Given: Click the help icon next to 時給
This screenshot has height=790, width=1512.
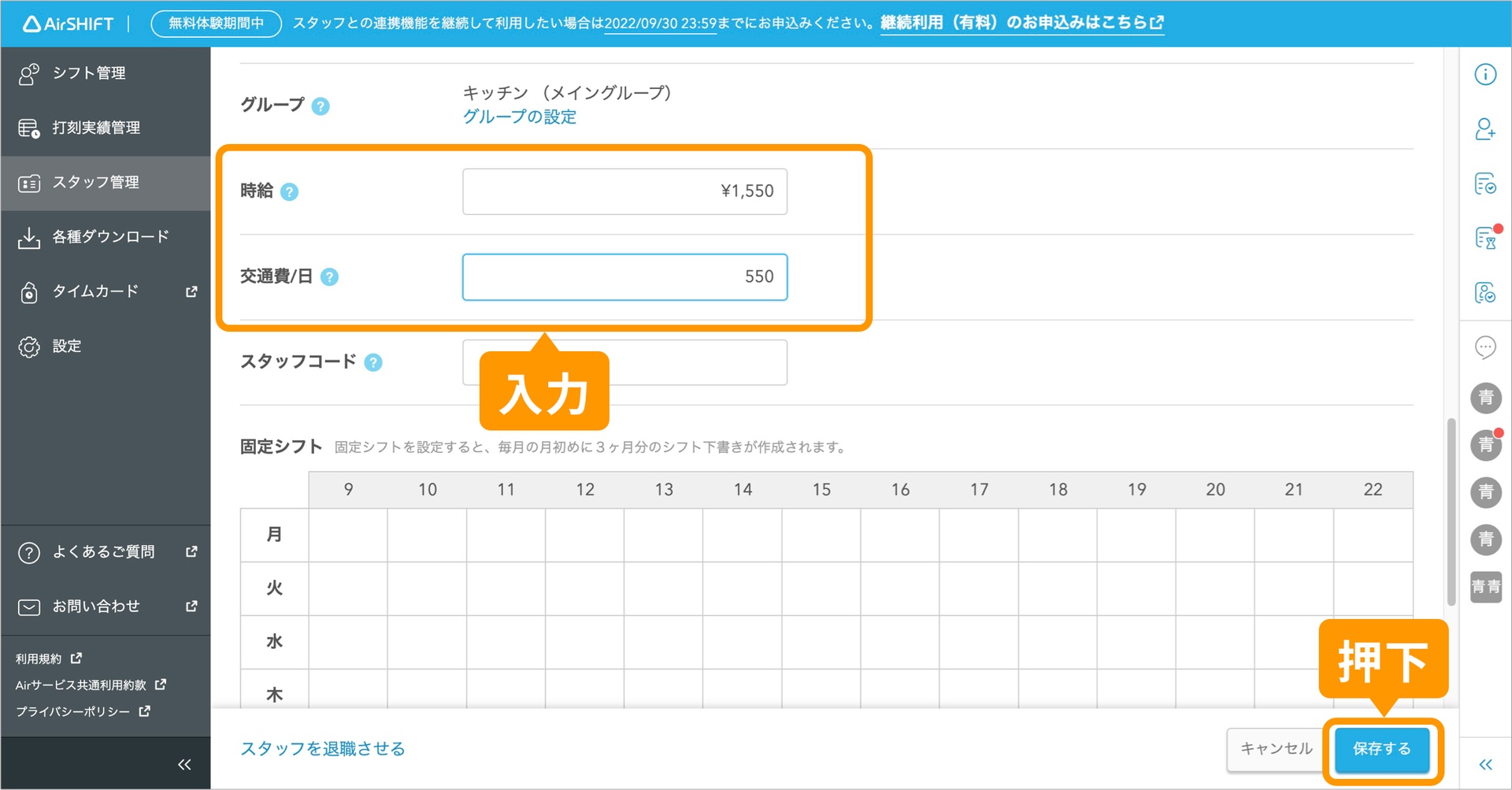Looking at the screenshot, I should pyautogui.click(x=290, y=191).
